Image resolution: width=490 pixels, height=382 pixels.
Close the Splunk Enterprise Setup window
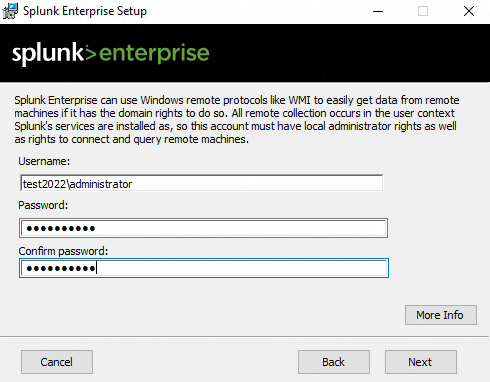pos(469,11)
